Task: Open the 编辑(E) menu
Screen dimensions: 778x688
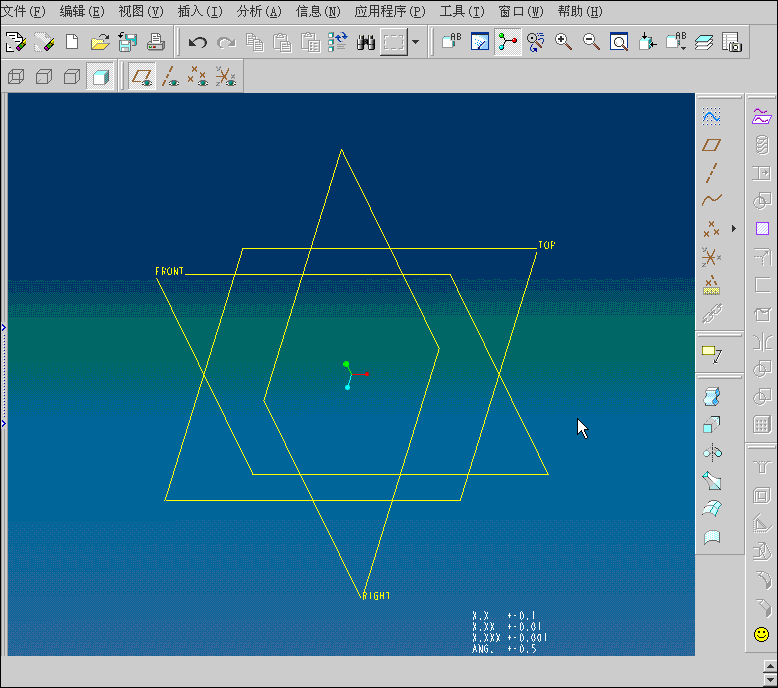Action: point(82,11)
